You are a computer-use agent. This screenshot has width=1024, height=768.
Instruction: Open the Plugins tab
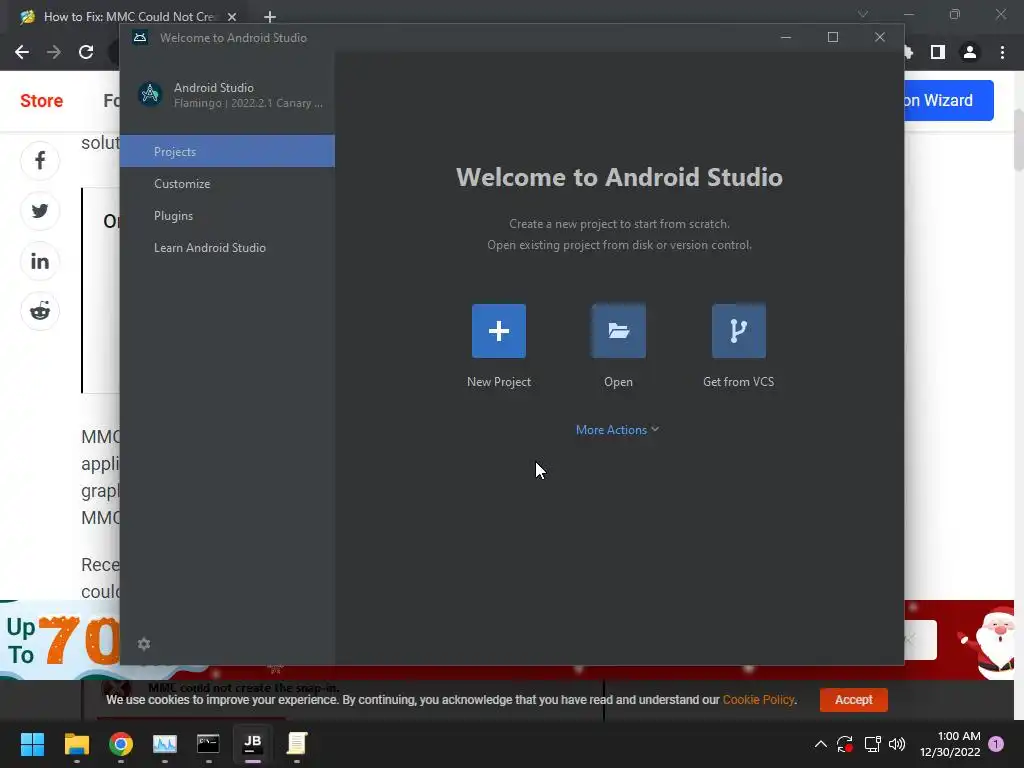(x=227, y=216)
